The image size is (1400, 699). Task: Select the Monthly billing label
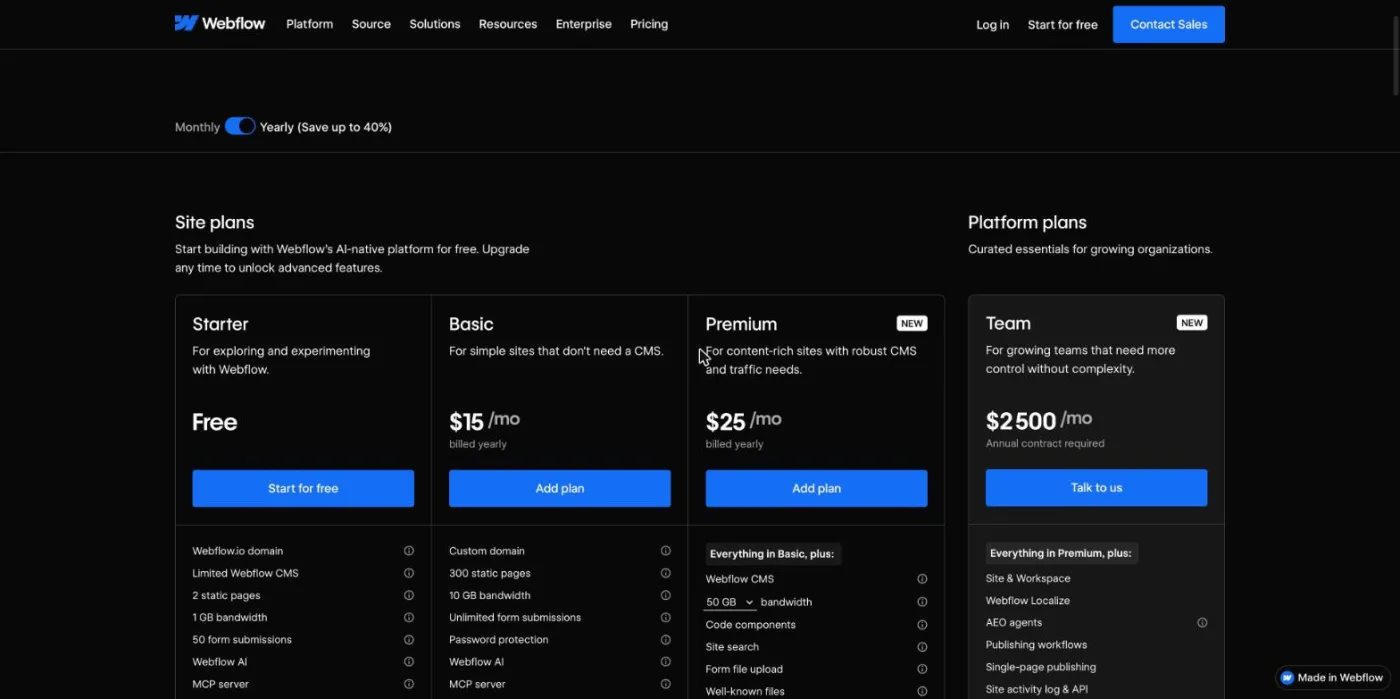(x=197, y=127)
